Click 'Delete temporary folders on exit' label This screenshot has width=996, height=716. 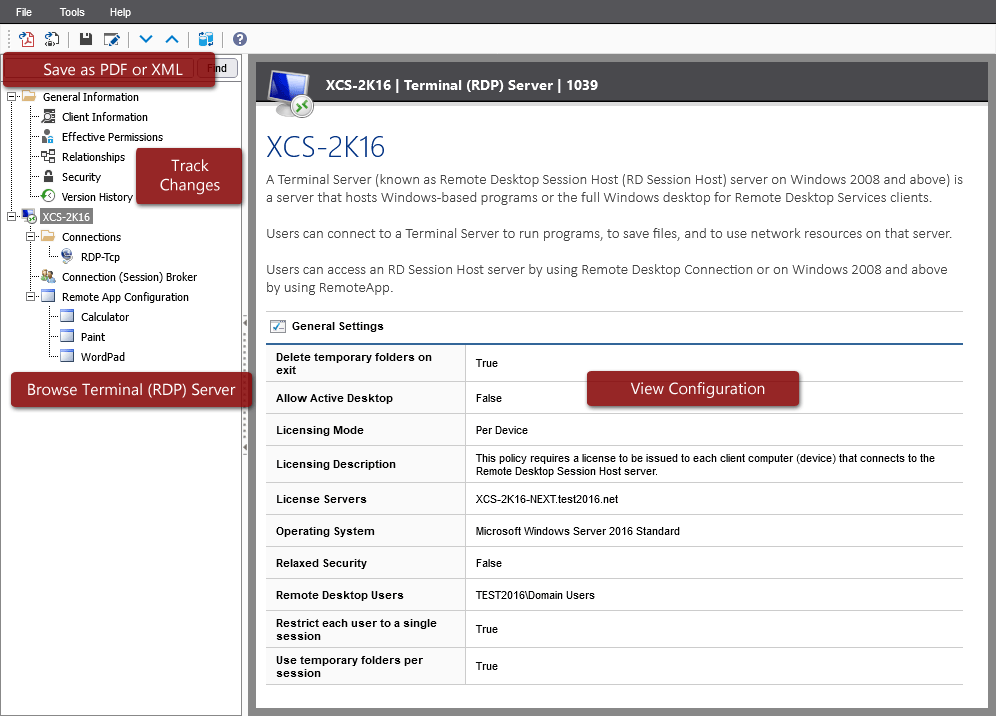(354, 363)
